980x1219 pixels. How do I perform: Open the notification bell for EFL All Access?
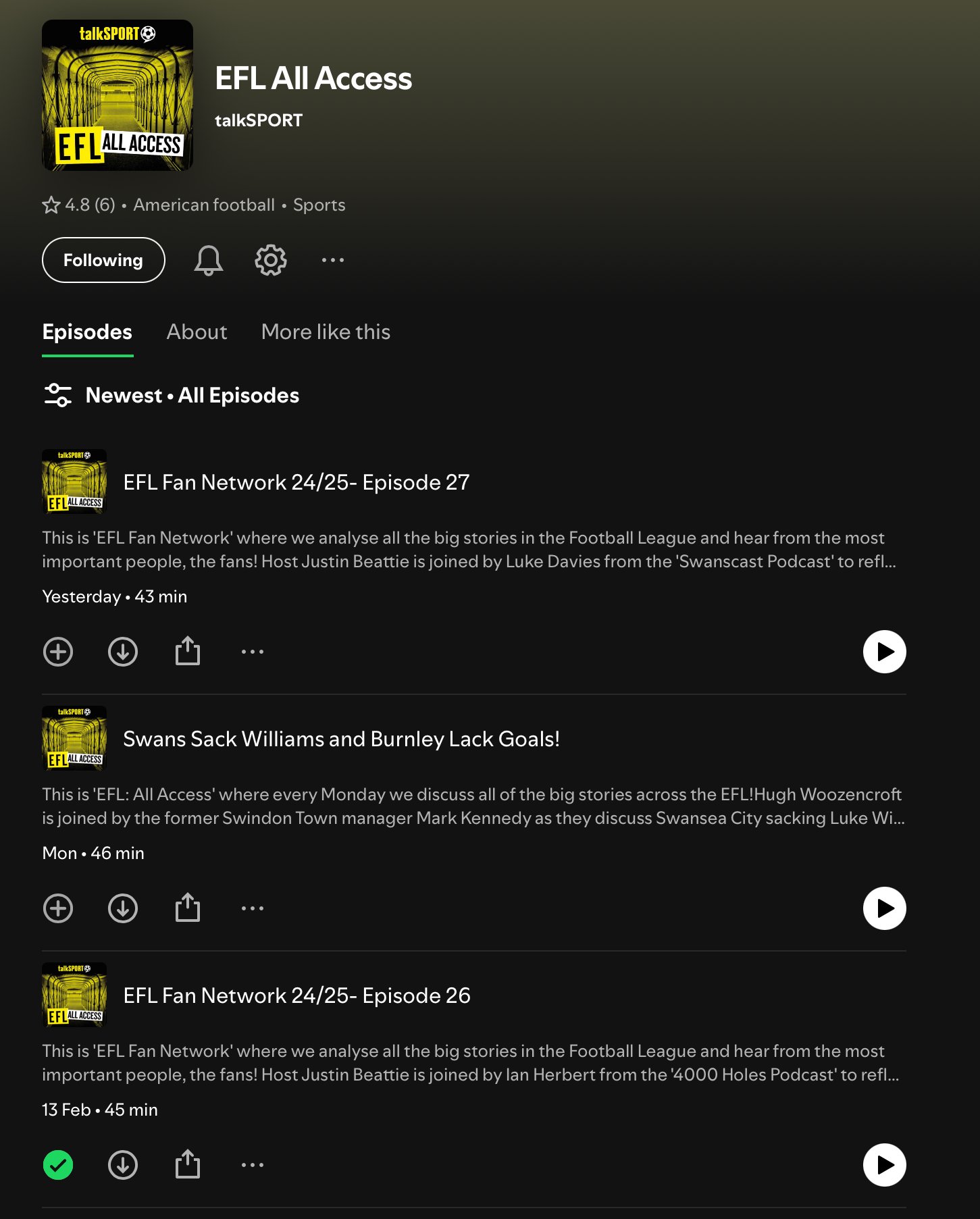(x=209, y=260)
